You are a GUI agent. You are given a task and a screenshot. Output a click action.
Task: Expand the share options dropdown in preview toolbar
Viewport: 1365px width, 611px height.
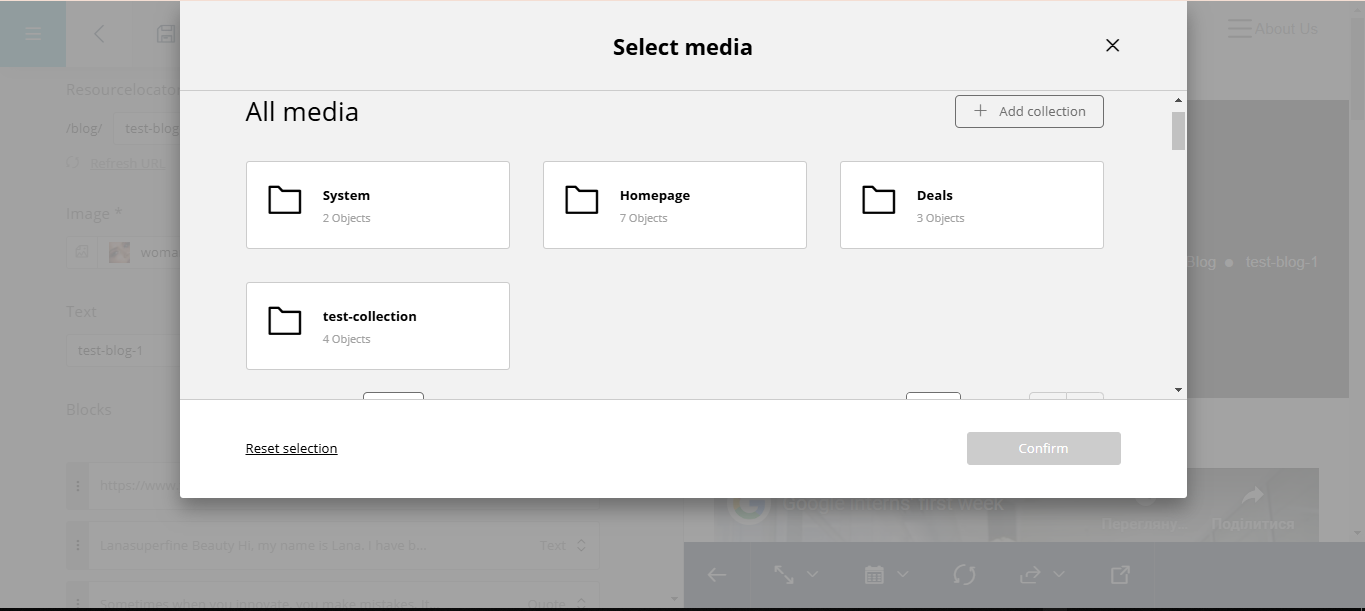(x=1042, y=574)
